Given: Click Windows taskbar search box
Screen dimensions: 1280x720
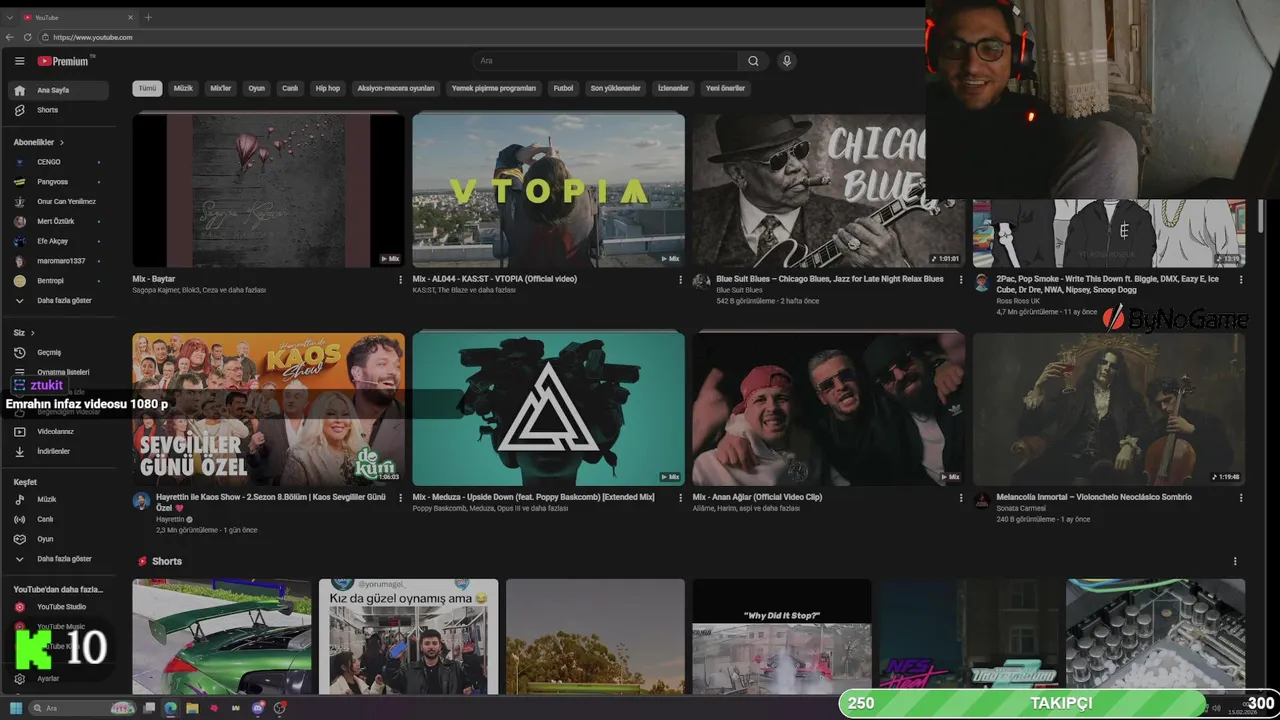Looking at the screenshot, I should [82, 708].
